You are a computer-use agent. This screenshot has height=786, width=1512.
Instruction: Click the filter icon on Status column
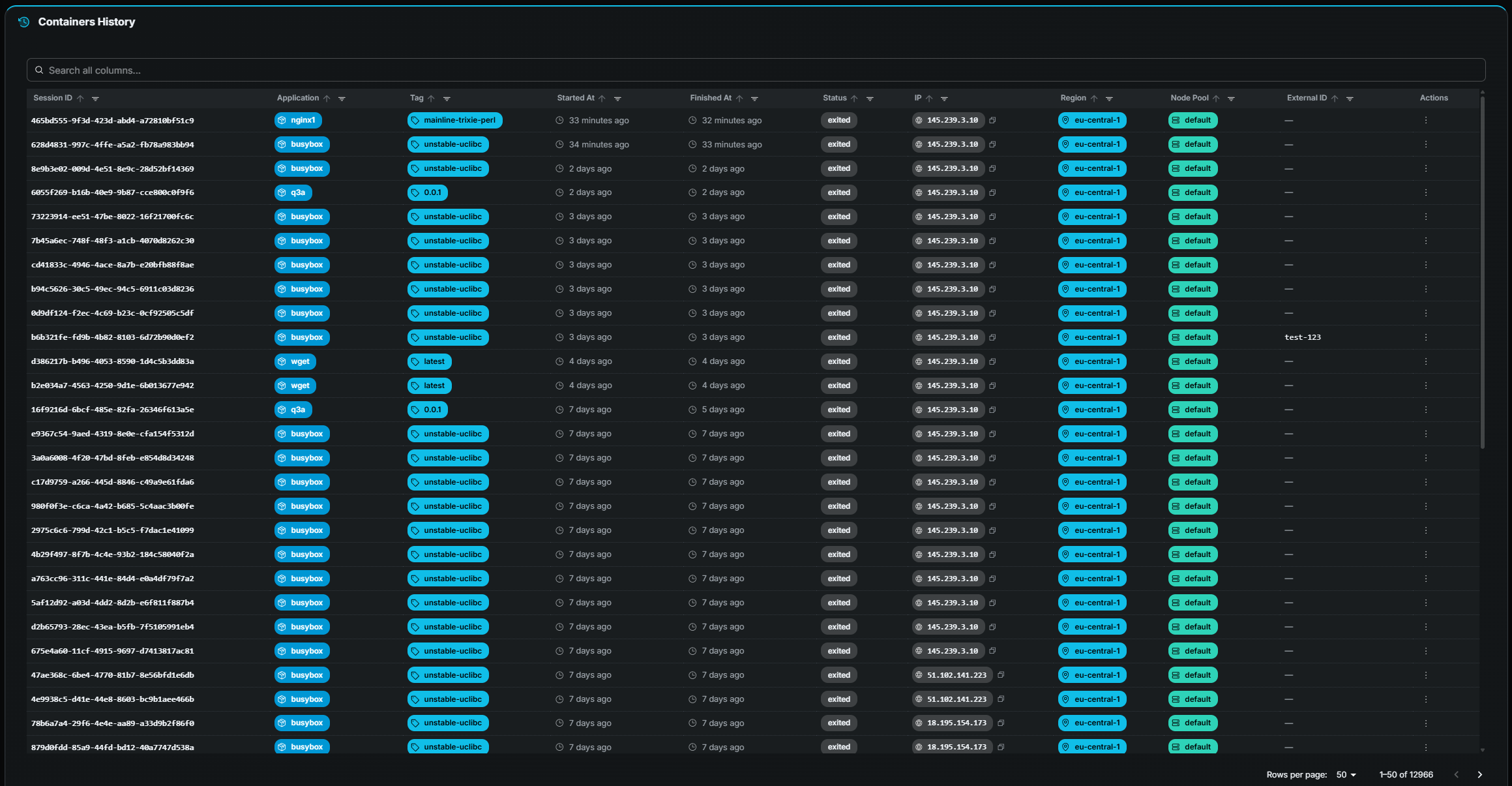(870, 98)
